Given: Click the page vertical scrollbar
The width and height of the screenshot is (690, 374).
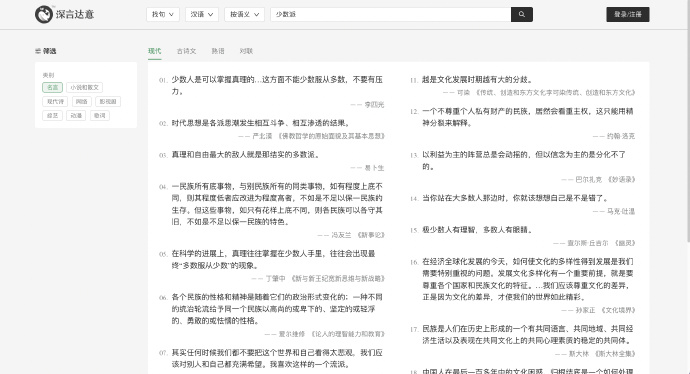Looking at the screenshot, I should (x=688, y=121).
